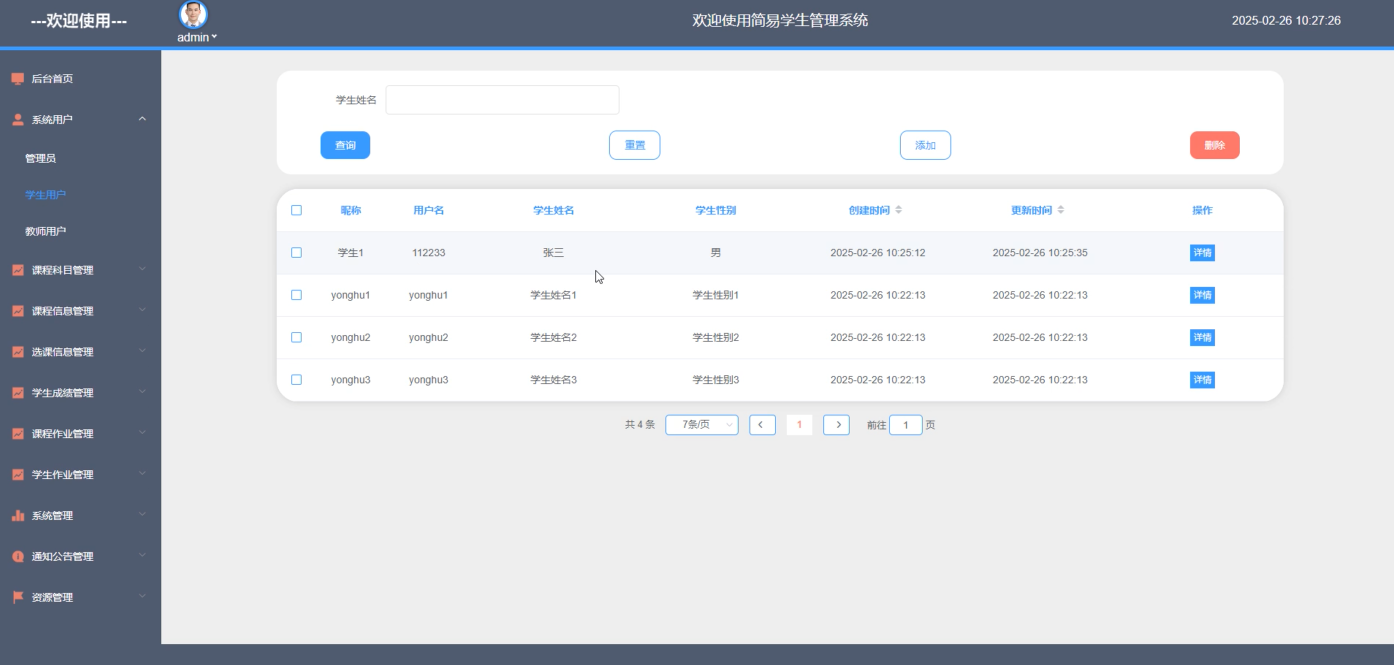Expand 资源管理 menu chevron
The width and height of the screenshot is (1394, 665).
click(142, 597)
